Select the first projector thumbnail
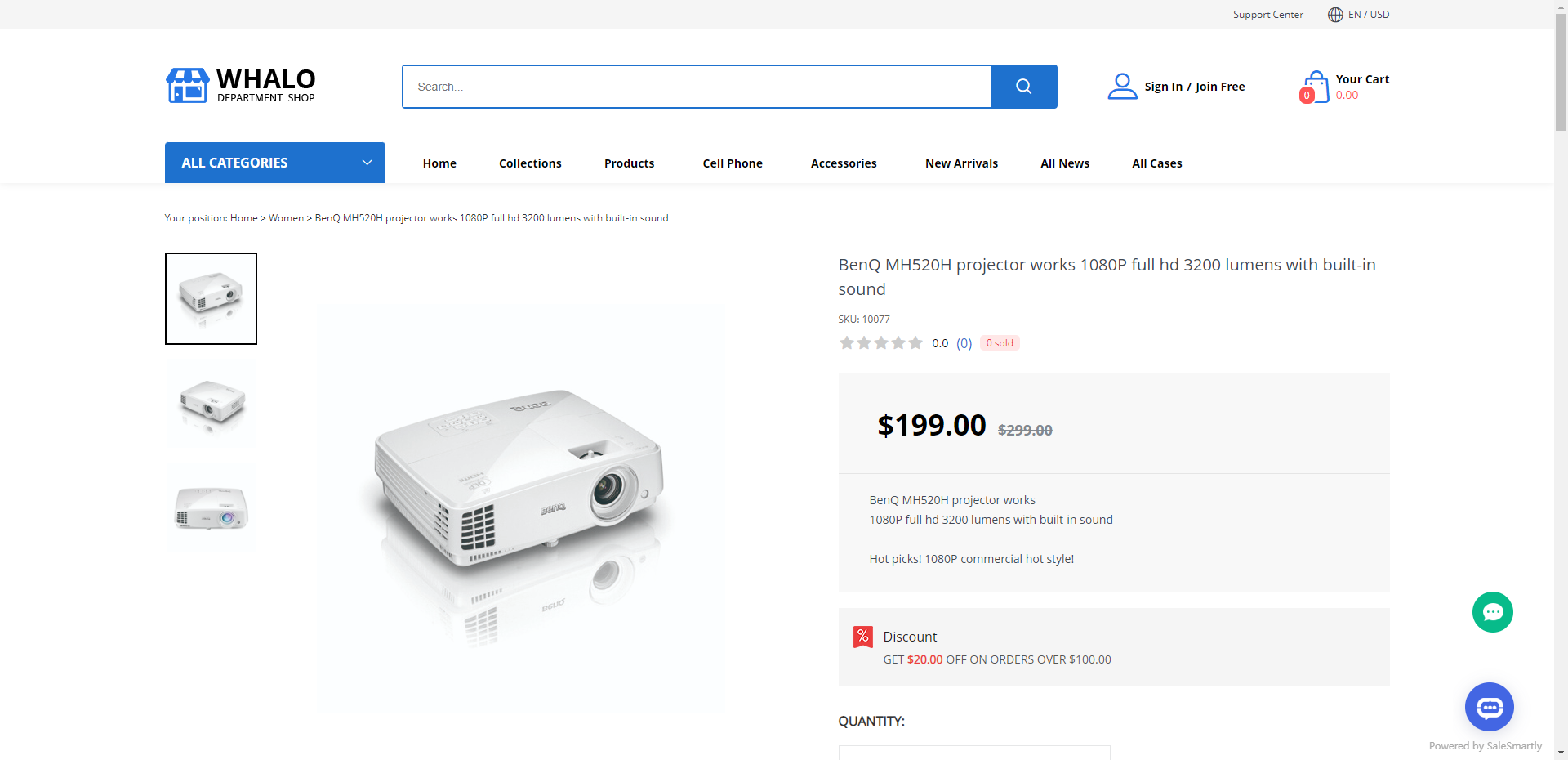 click(x=211, y=298)
